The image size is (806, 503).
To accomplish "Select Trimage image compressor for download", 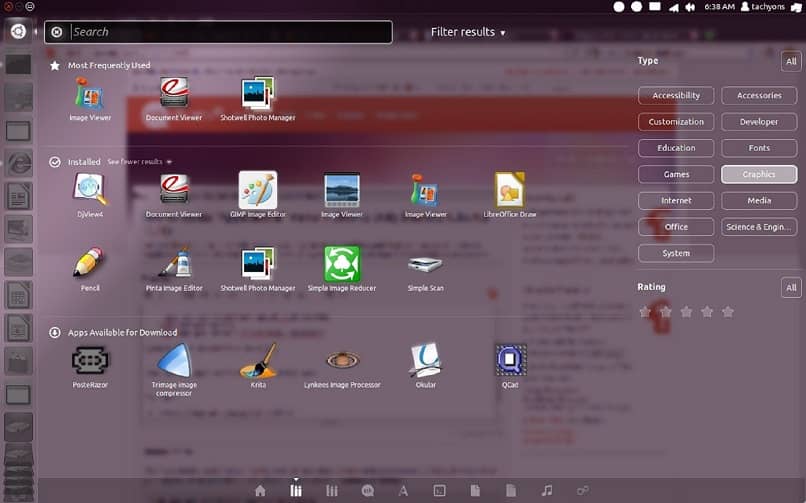I will tap(174, 370).
